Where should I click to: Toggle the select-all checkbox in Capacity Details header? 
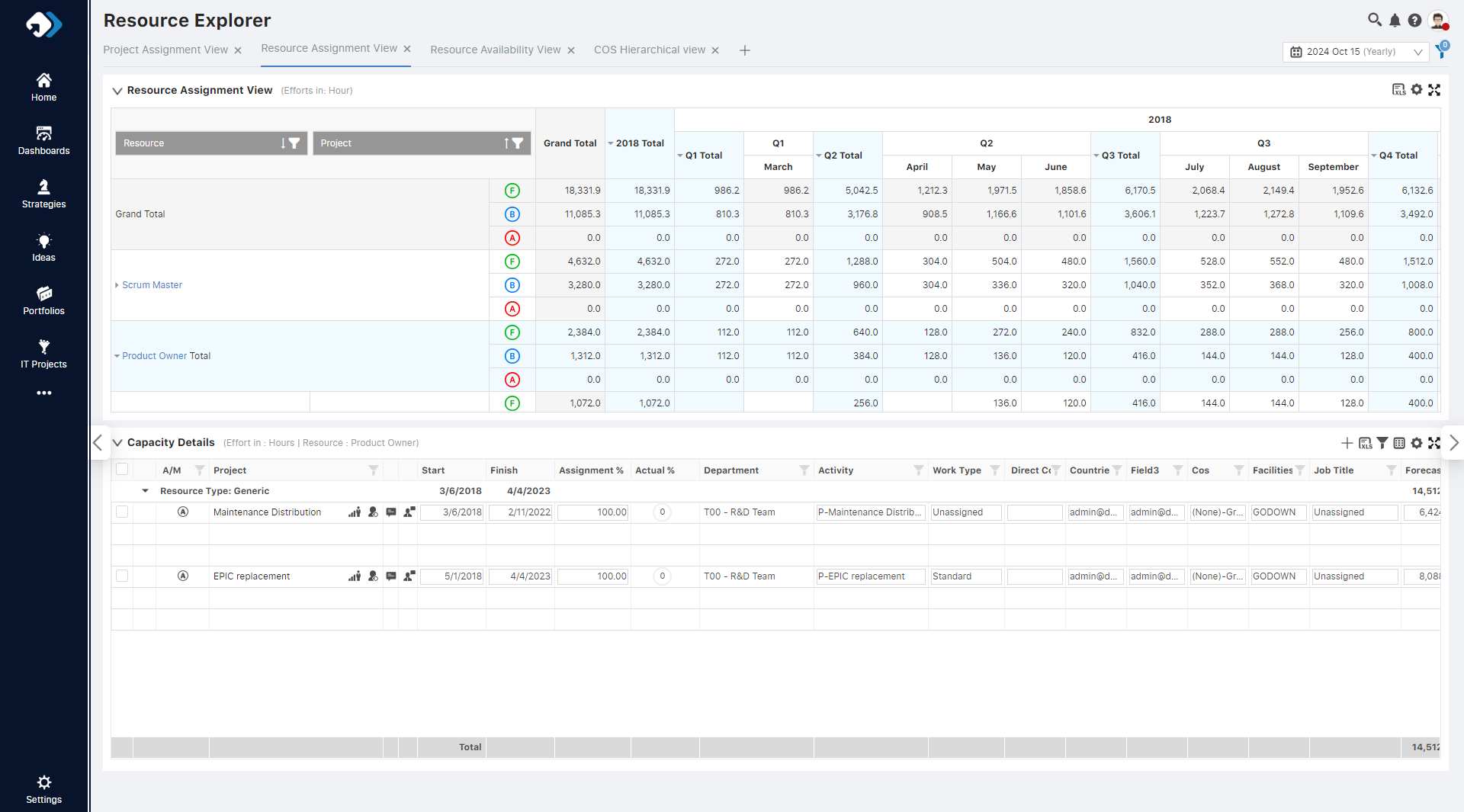(122, 470)
